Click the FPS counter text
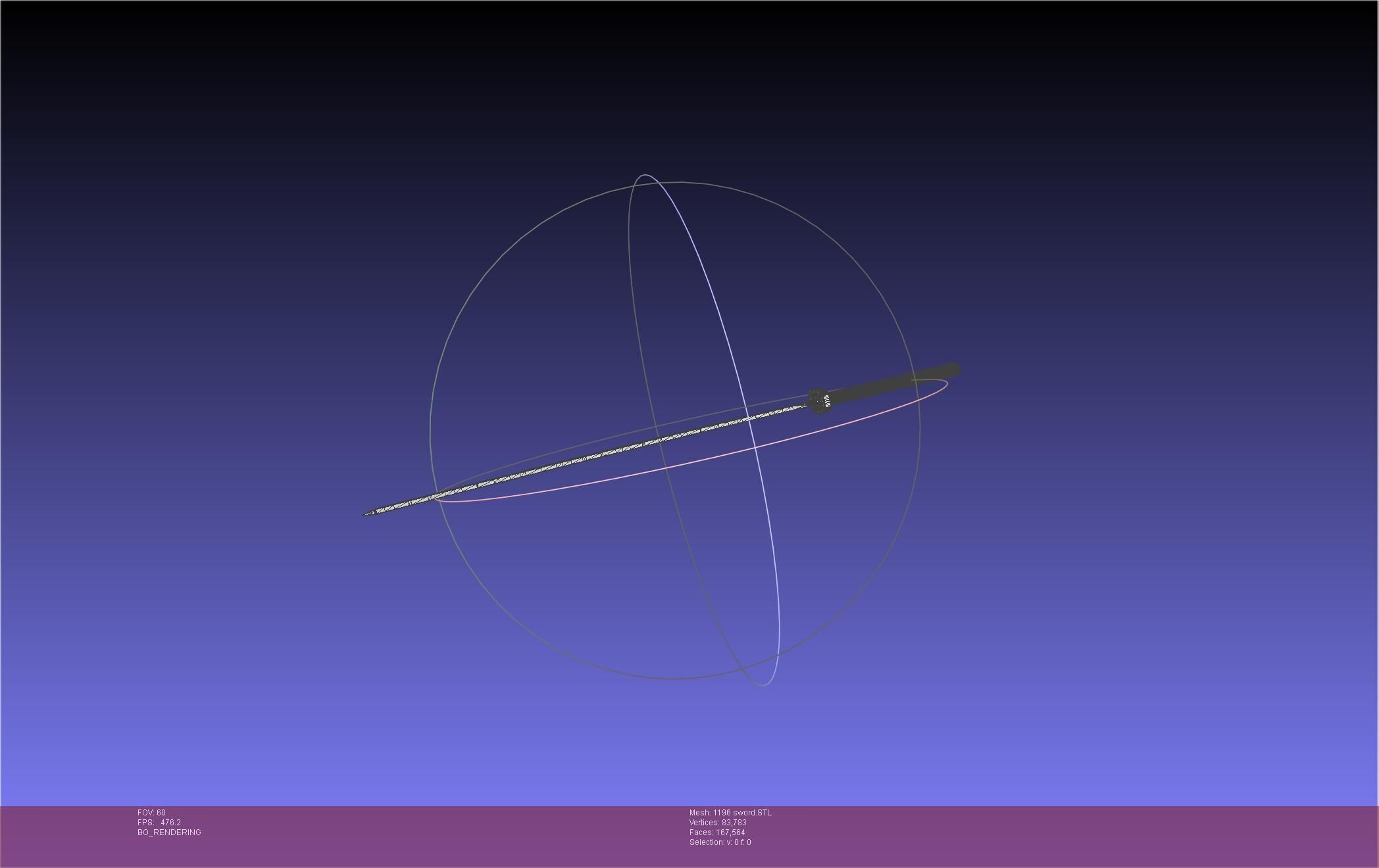Screen dimensions: 1379x868 (x=159, y=823)
